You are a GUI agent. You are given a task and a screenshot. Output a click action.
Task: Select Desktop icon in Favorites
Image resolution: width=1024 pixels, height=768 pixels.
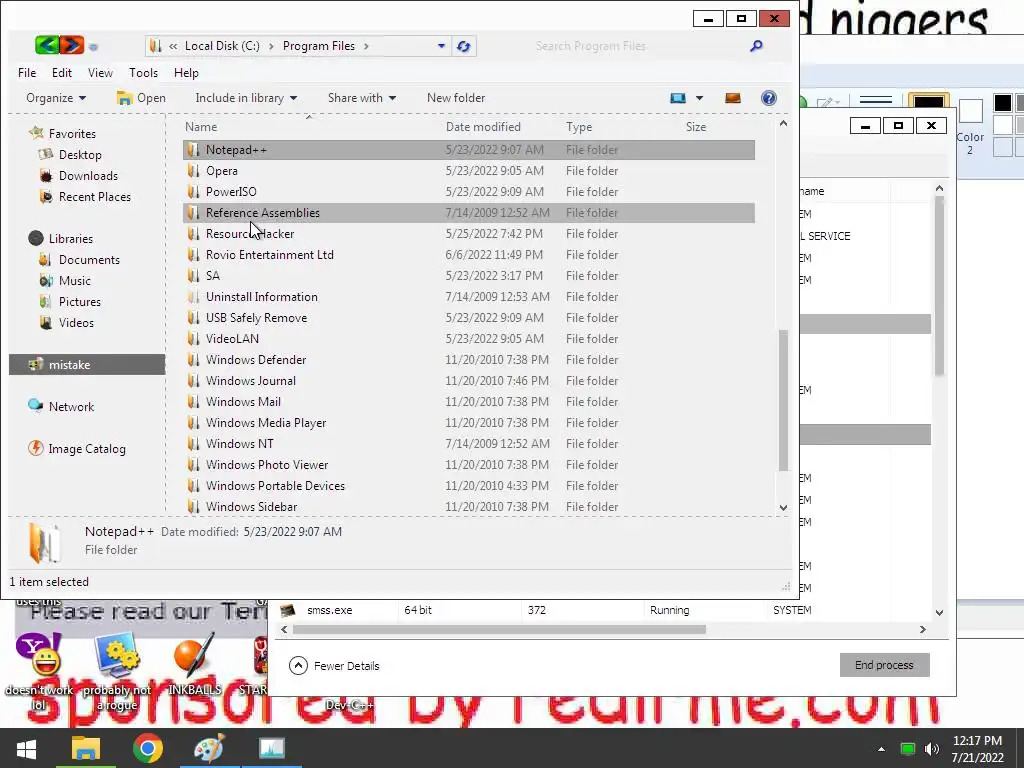click(46, 155)
